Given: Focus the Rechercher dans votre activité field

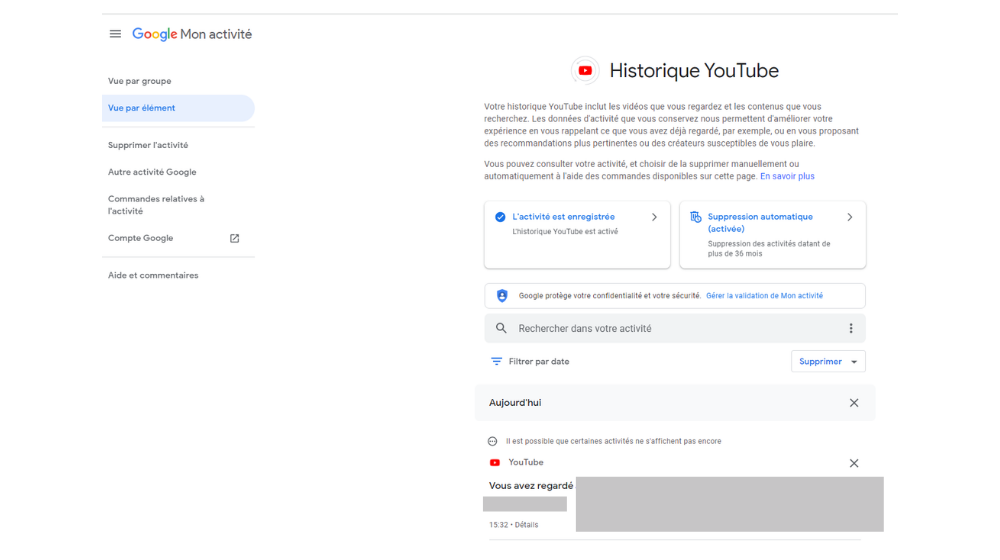Looking at the screenshot, I should [x=675, y=328].
